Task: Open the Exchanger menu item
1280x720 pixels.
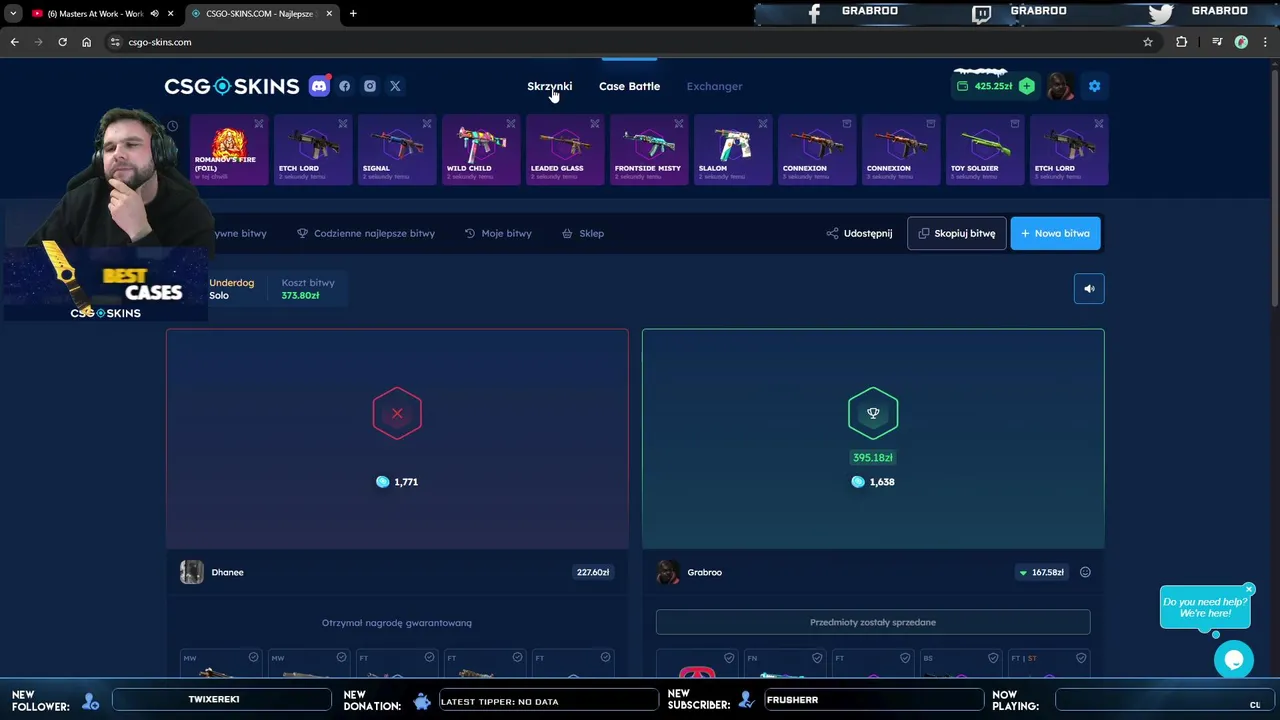Action: [x=714, y=86]
